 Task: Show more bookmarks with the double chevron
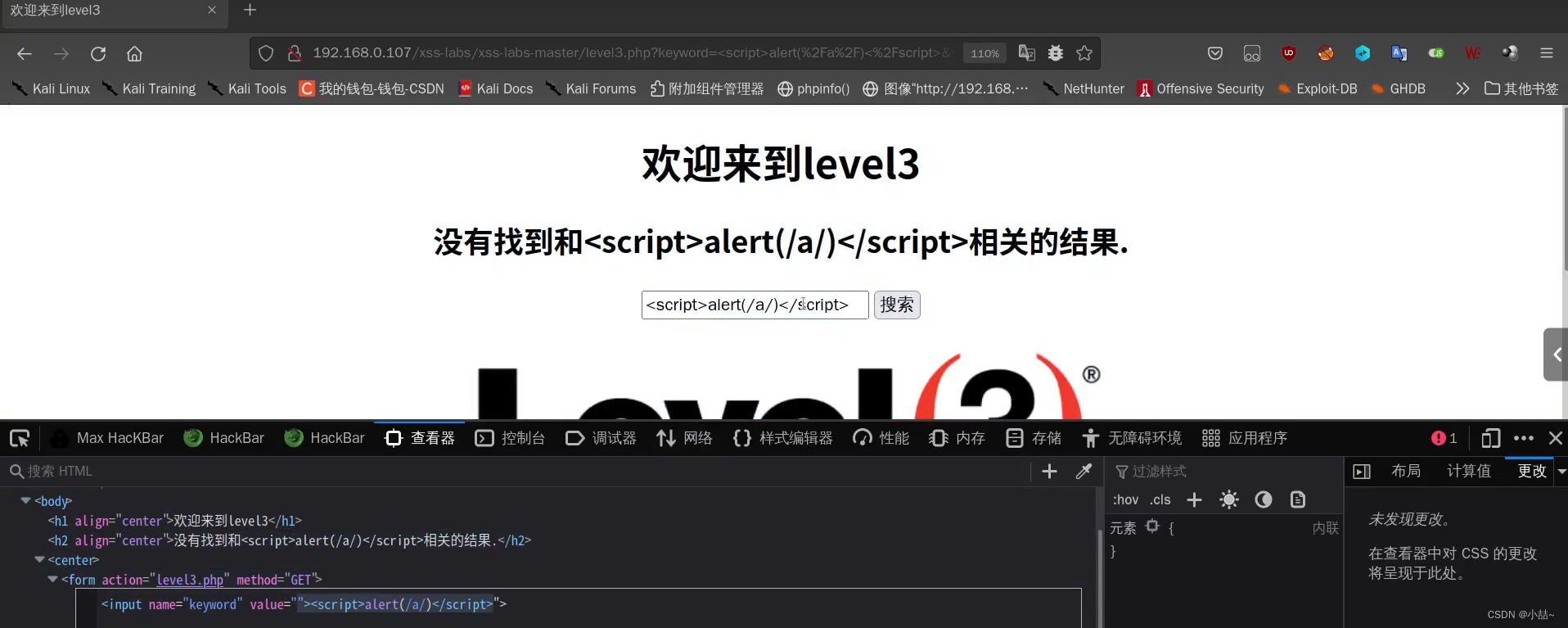[x=1462, y=88]
